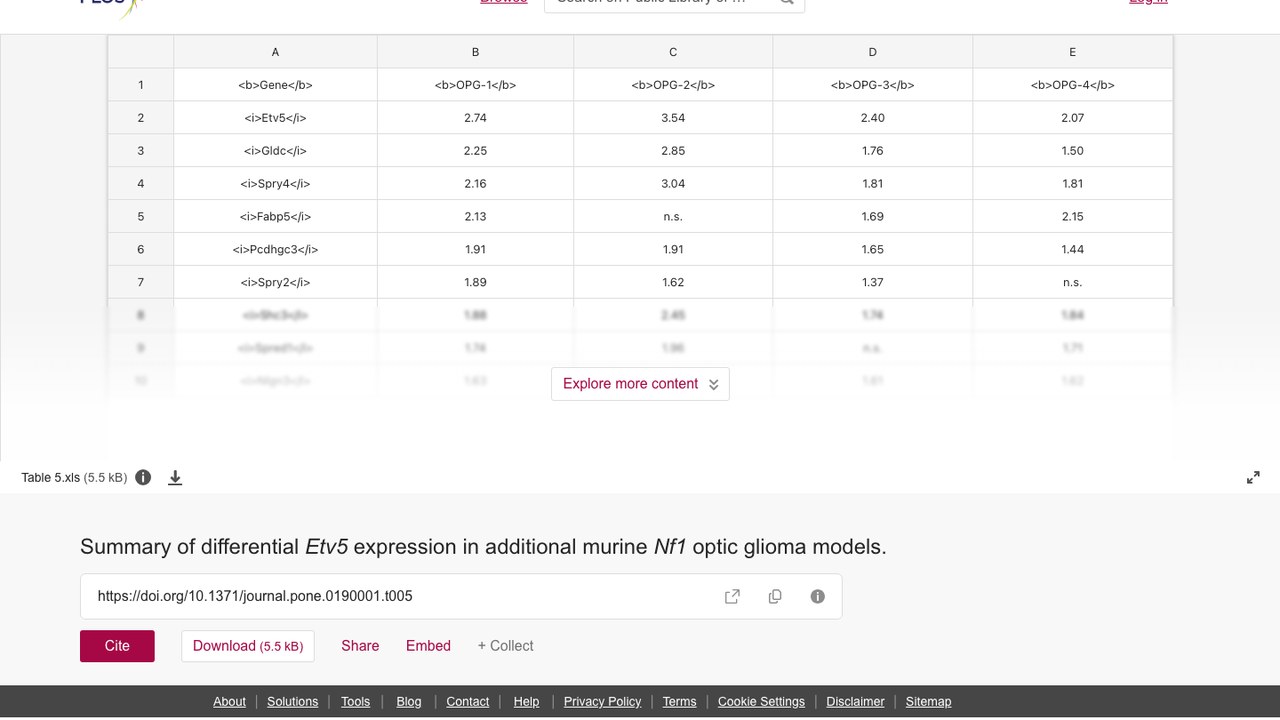This screenshot has height=720, width=1280.
Task: Click the Download (5.5 kB) button
Action: (248, 646)
